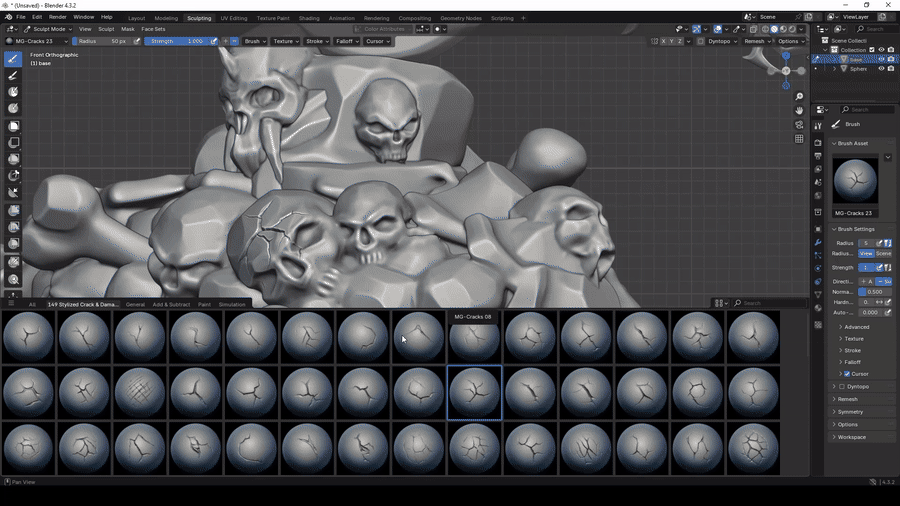Hide the Collection with eye icon
Viewport: 900px width, 506px height.
(x=882, y=50)
